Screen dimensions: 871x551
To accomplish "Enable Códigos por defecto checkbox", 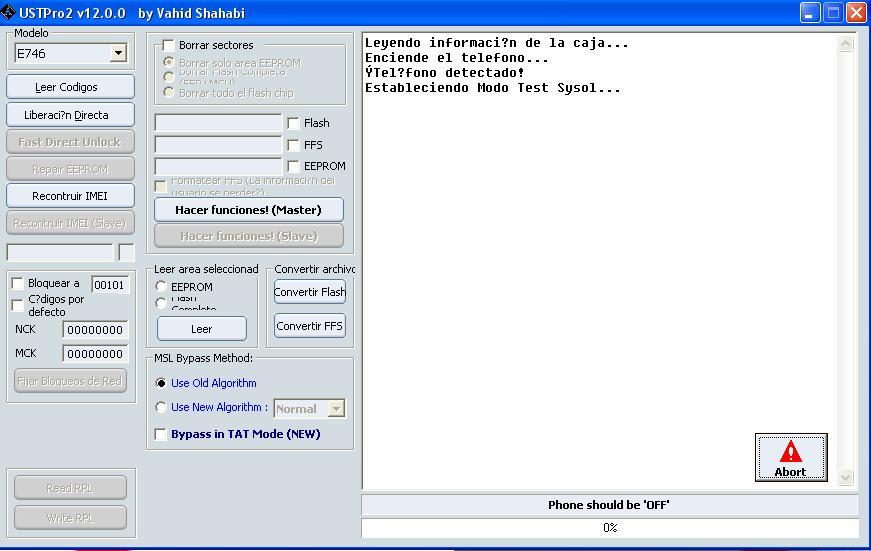I will (x=18, y=305).
